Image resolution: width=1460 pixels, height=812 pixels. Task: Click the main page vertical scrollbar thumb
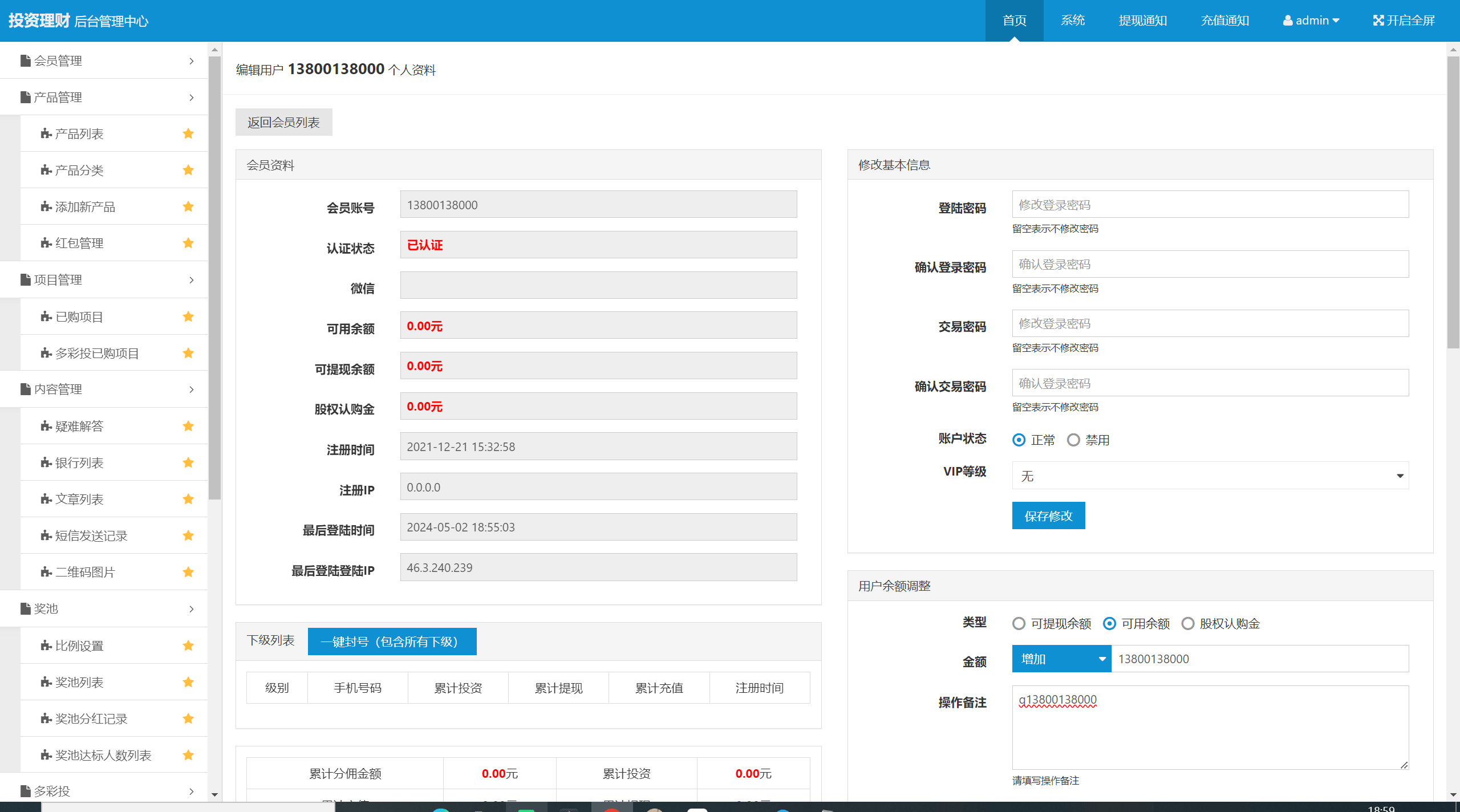(1453, 202)
